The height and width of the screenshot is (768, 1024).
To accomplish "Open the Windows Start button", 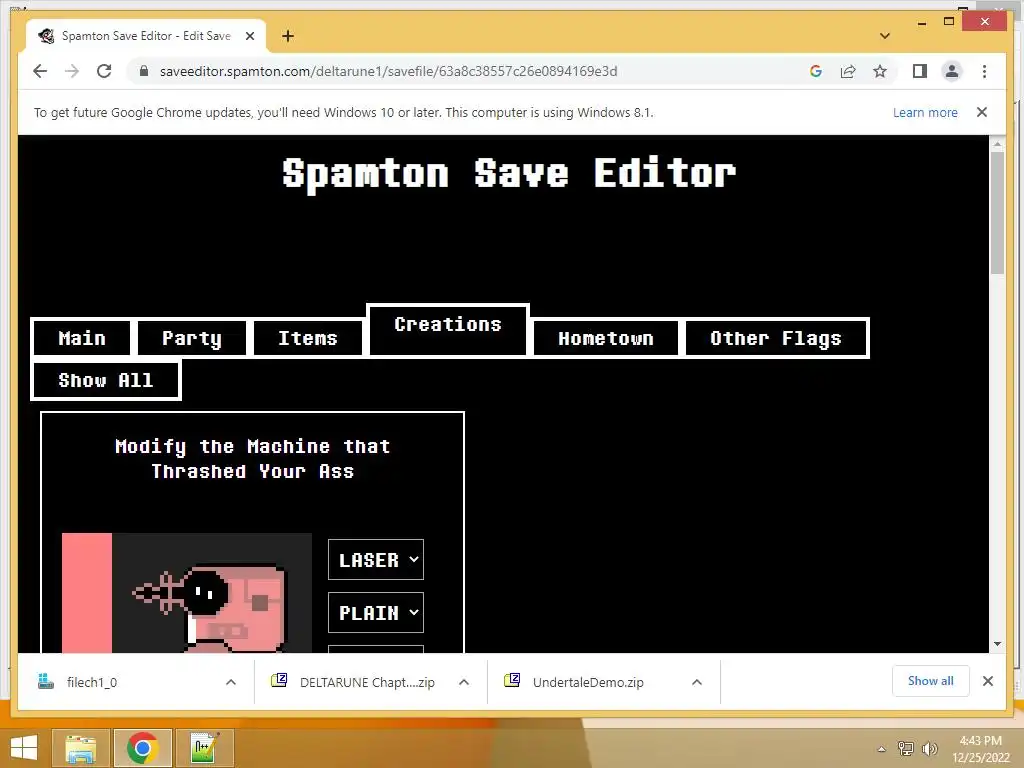I will pos(24,748).
